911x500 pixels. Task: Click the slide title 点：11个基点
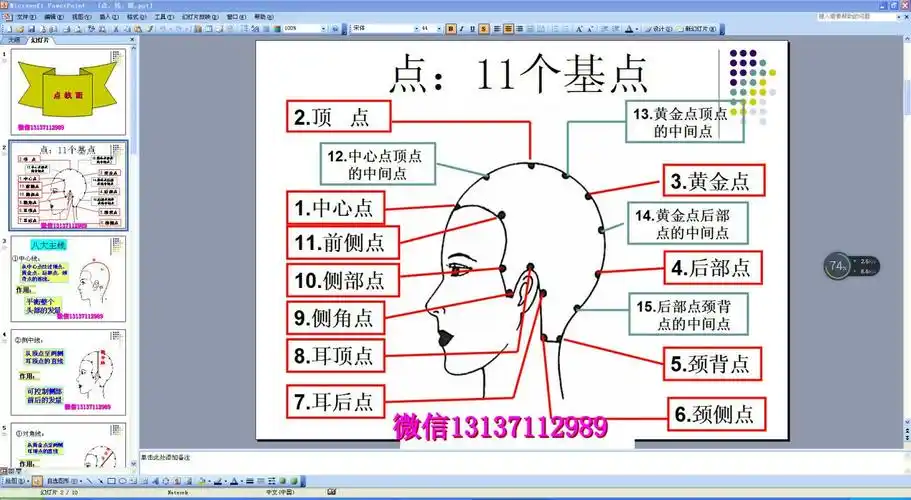[518, 74]
